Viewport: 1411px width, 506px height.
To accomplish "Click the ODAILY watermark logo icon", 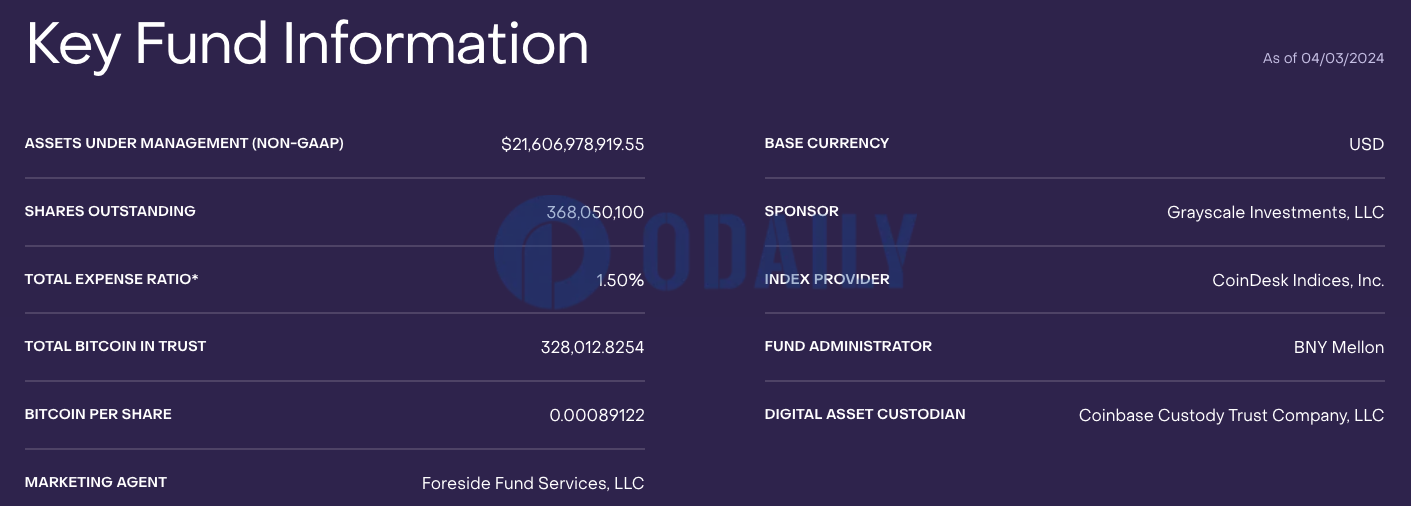I will 551,252.
